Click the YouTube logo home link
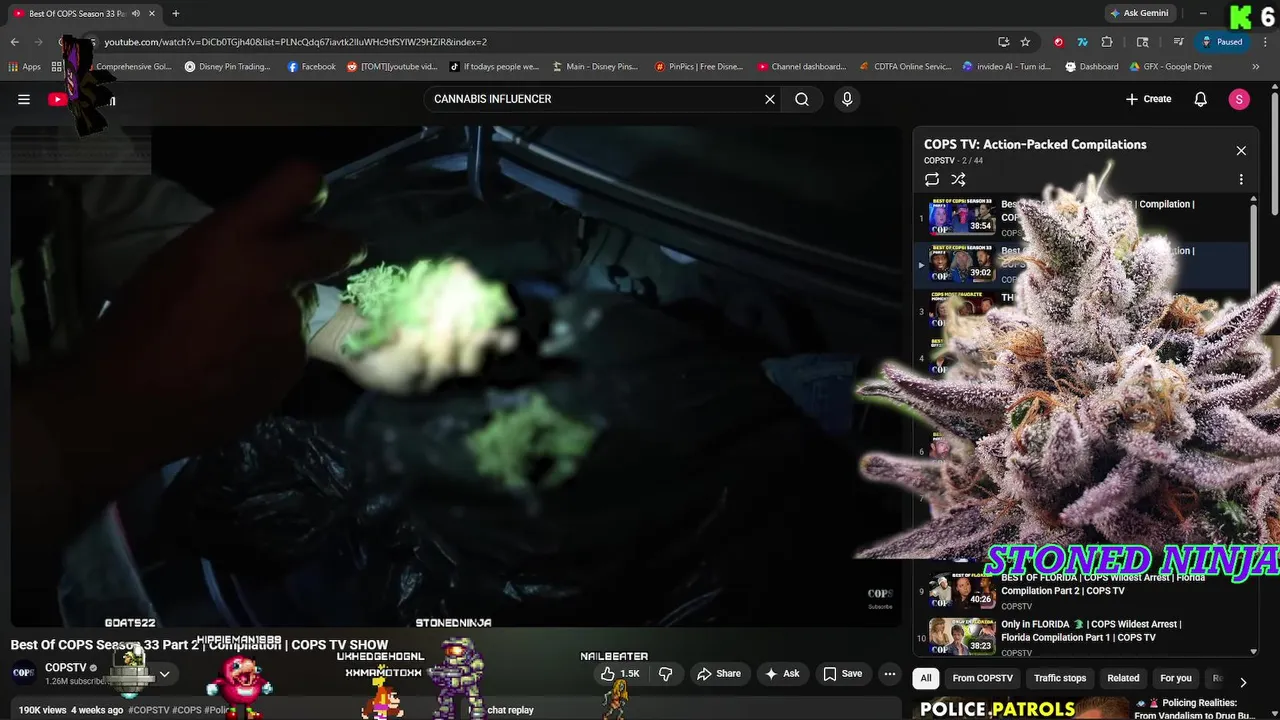 80,99
